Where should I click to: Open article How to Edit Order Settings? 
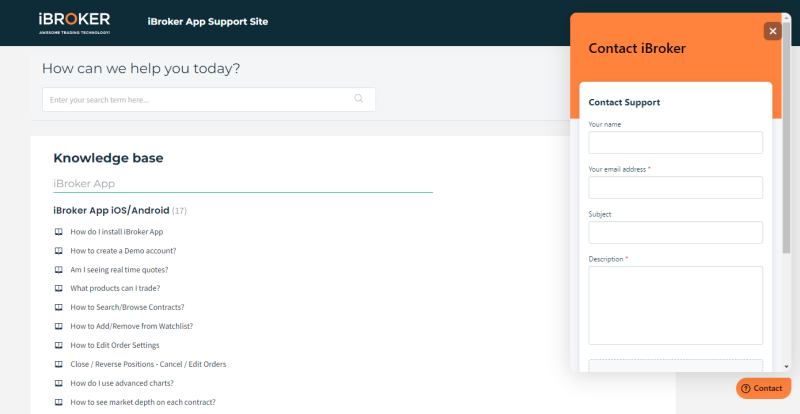[x=115, y=345]
